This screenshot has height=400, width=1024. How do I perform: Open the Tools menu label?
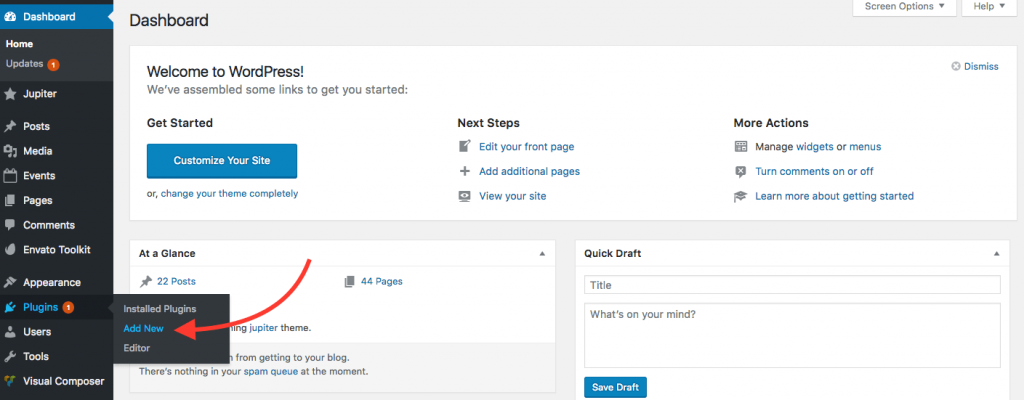coord(36,356)
